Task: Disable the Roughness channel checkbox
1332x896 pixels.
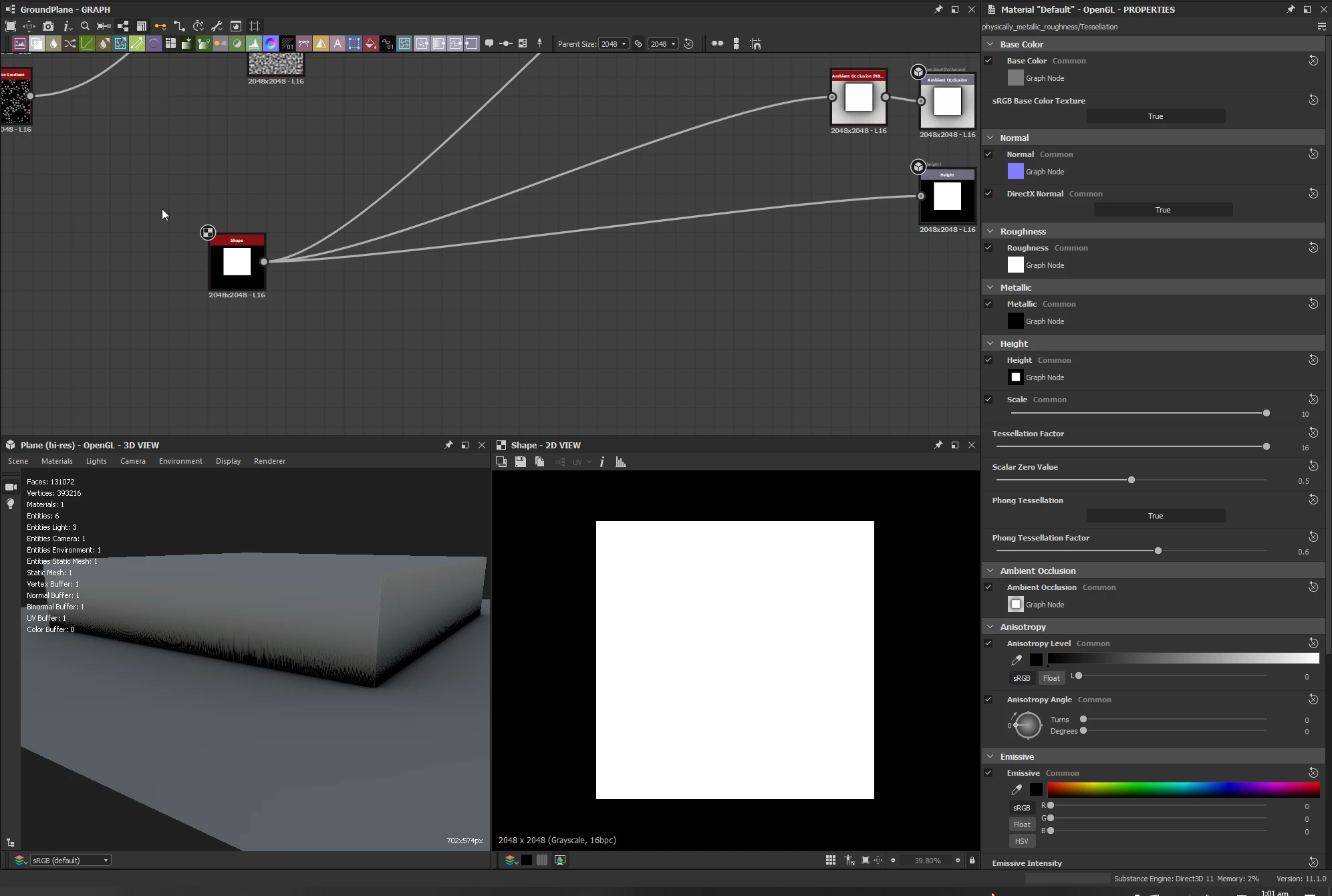Action: [988, 248]
